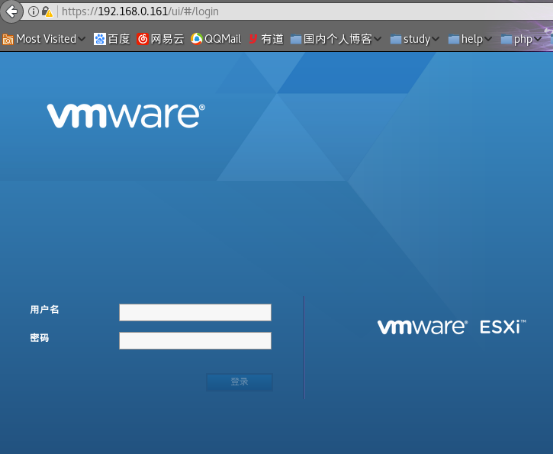554x454 pixels.
Task: Expand the php bookmark folder arrow
Action: coord(538,39)
